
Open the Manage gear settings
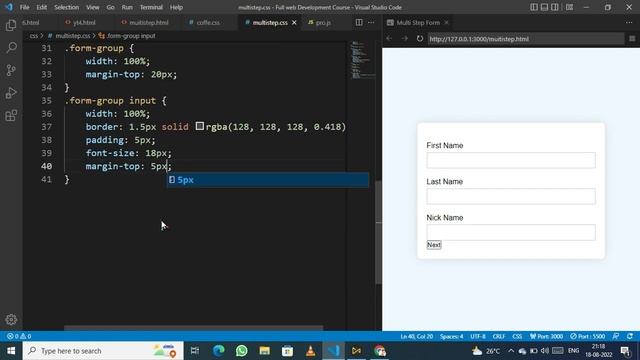[x=11, y=319]
